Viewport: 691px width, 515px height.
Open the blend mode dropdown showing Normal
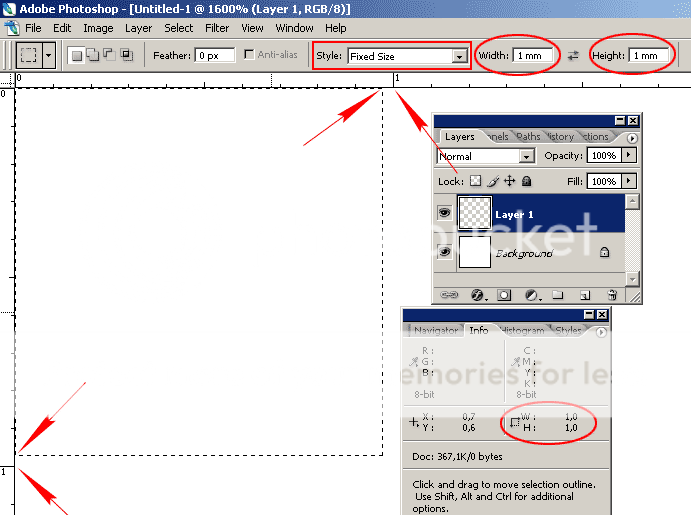click(485, 156)
